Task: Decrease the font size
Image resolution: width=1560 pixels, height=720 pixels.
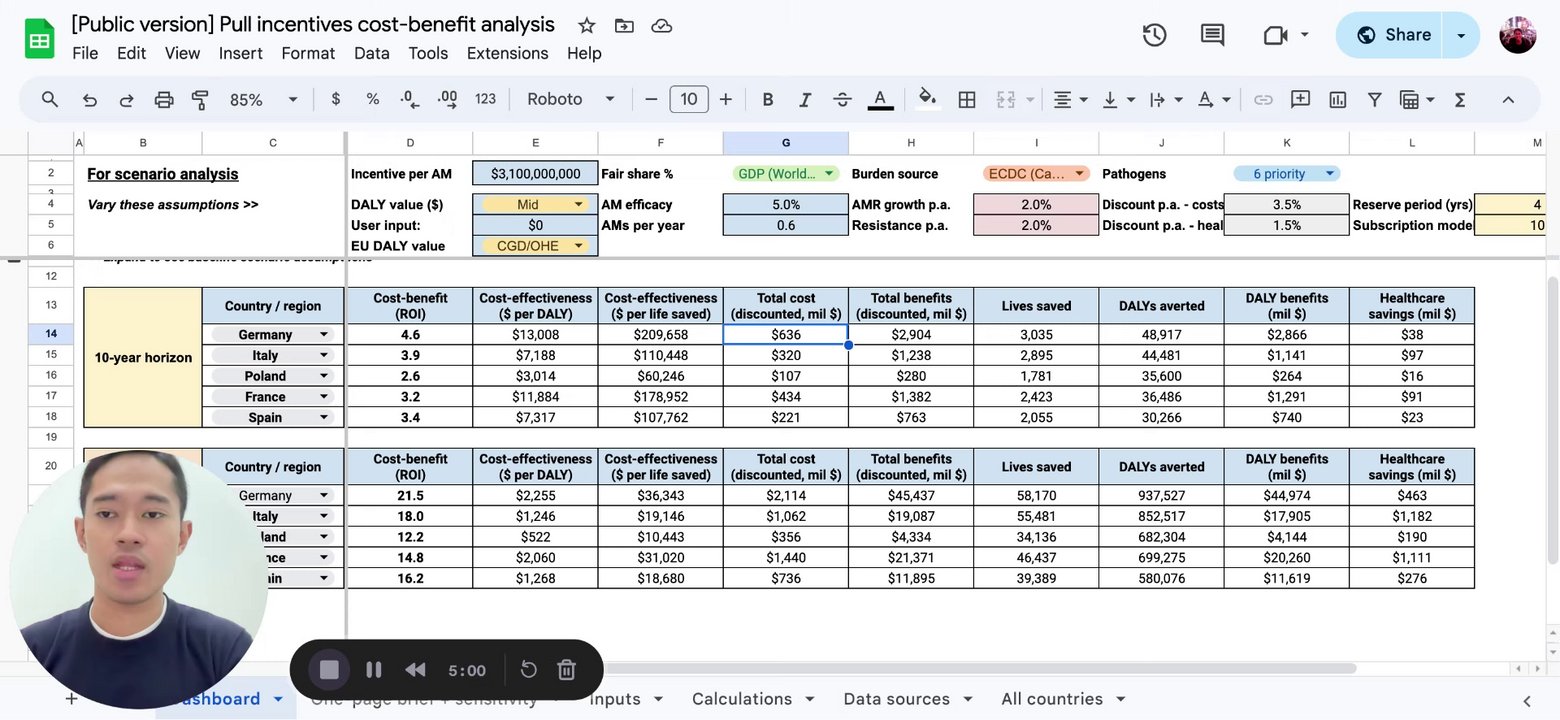Action: 651,99
